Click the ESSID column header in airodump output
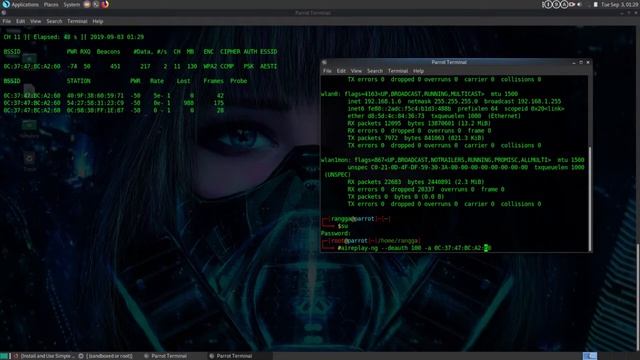The image size is (640, 360). pyautogui.click(x=268, y=52)
